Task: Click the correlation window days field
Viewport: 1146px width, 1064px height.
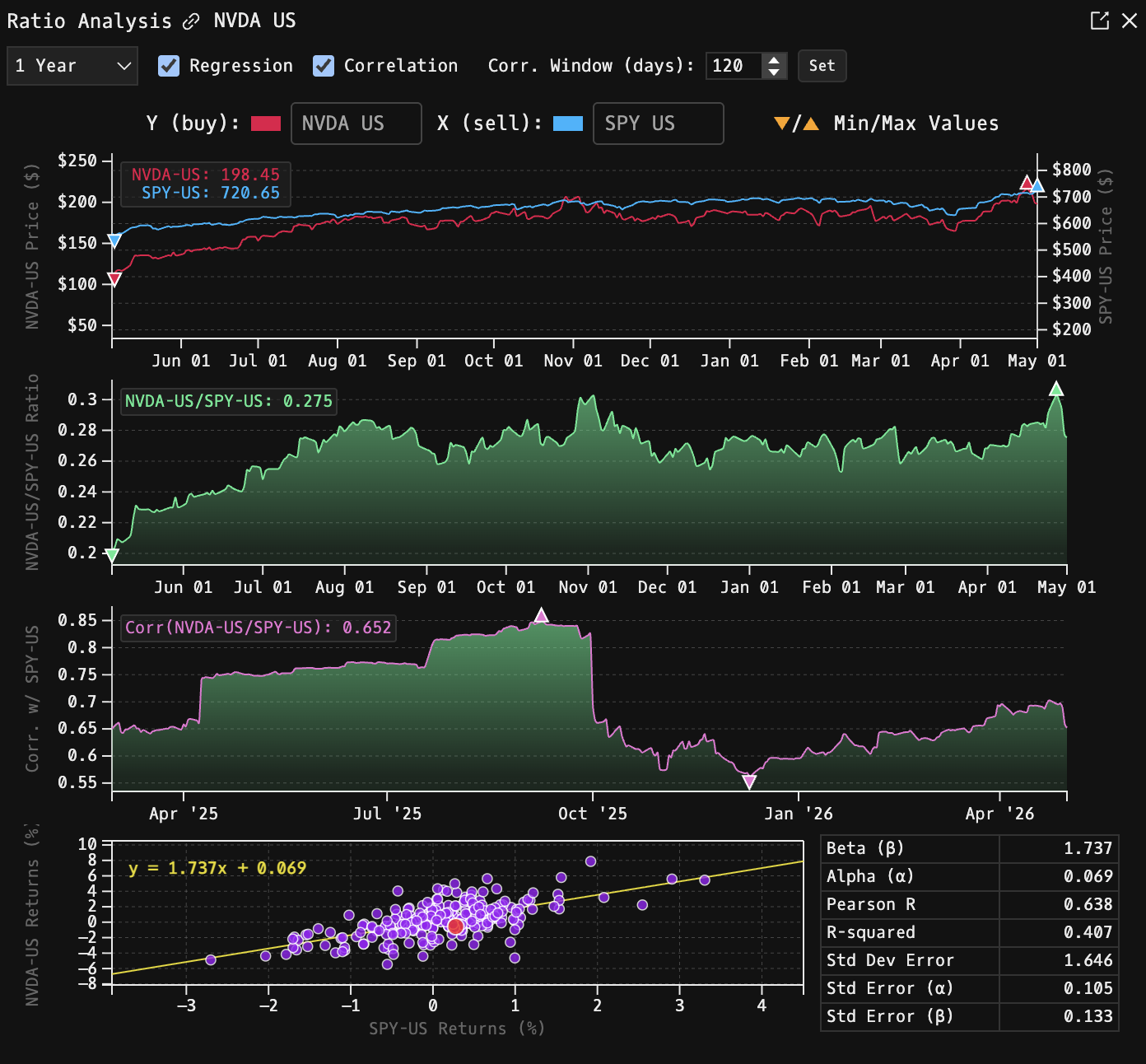Action: point(734,66)
